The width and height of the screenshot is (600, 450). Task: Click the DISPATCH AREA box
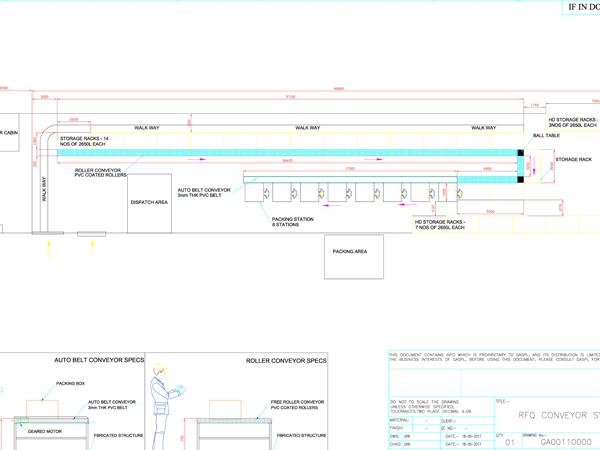[x=148, y=203]
